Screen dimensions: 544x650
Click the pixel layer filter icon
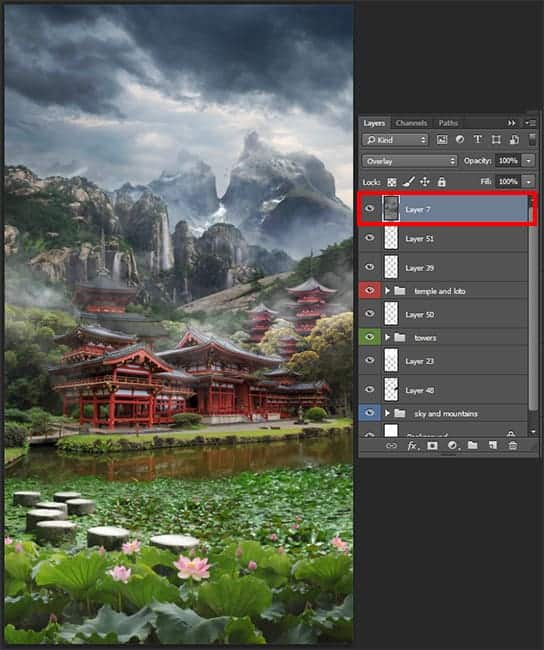(x=442, y=140)
